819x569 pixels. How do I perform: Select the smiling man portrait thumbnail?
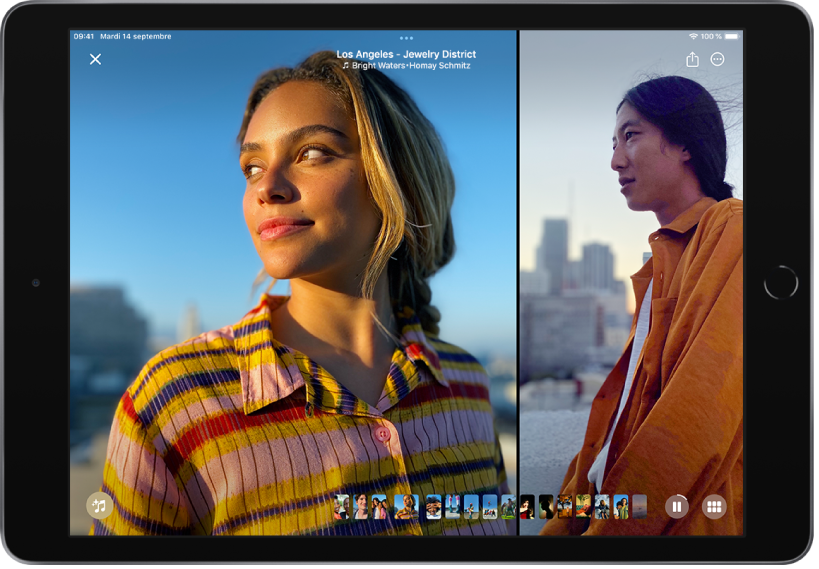pyautogui.click(x=360, y=507)
